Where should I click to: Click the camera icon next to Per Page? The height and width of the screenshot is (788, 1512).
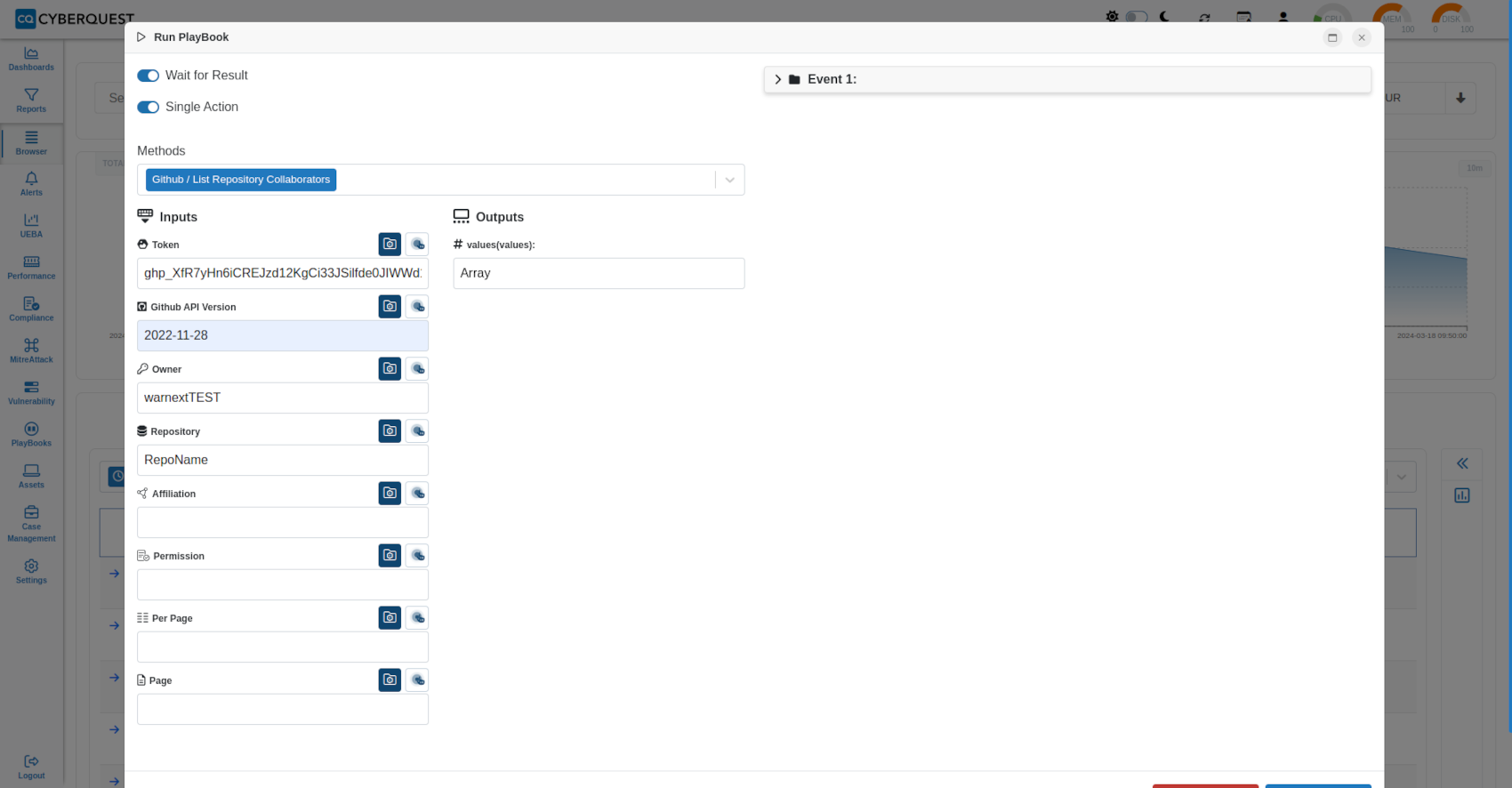[x=390, y=617]
